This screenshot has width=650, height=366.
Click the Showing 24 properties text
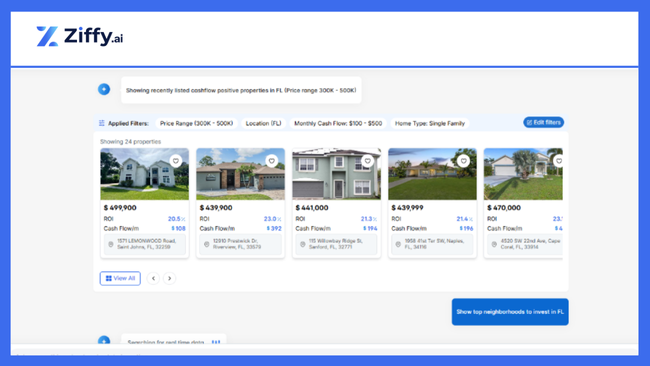(131, 141)
